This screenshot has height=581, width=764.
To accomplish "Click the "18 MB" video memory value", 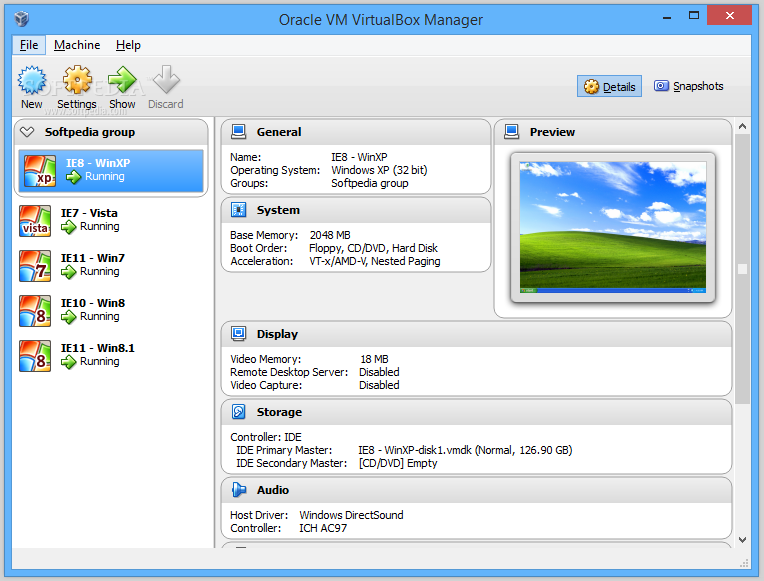I will coord(374,359).
